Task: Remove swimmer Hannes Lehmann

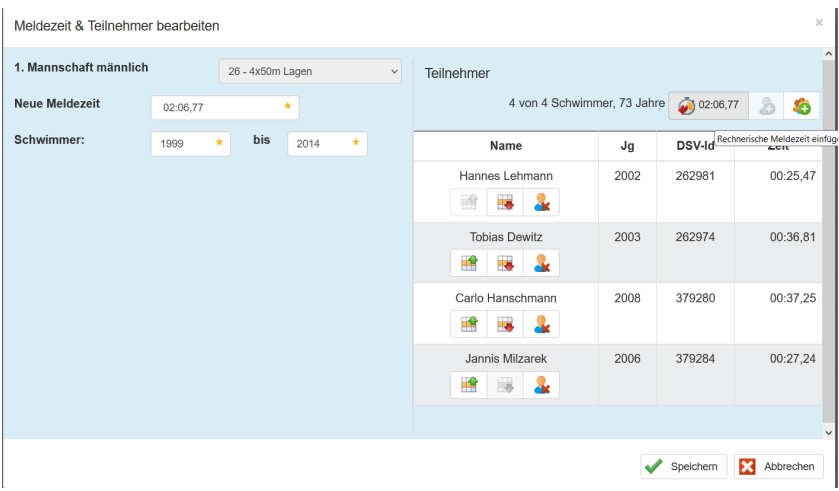Action: [541, 202]
